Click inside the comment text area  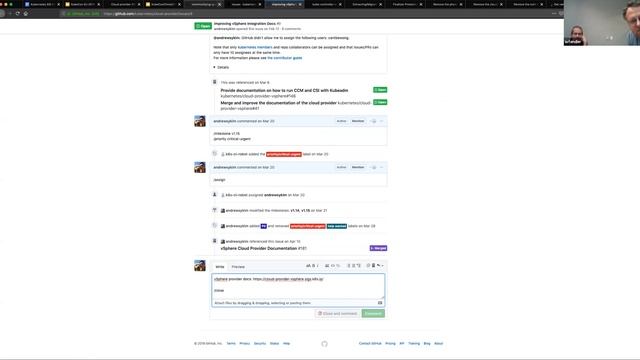click(x=298, y=287)
